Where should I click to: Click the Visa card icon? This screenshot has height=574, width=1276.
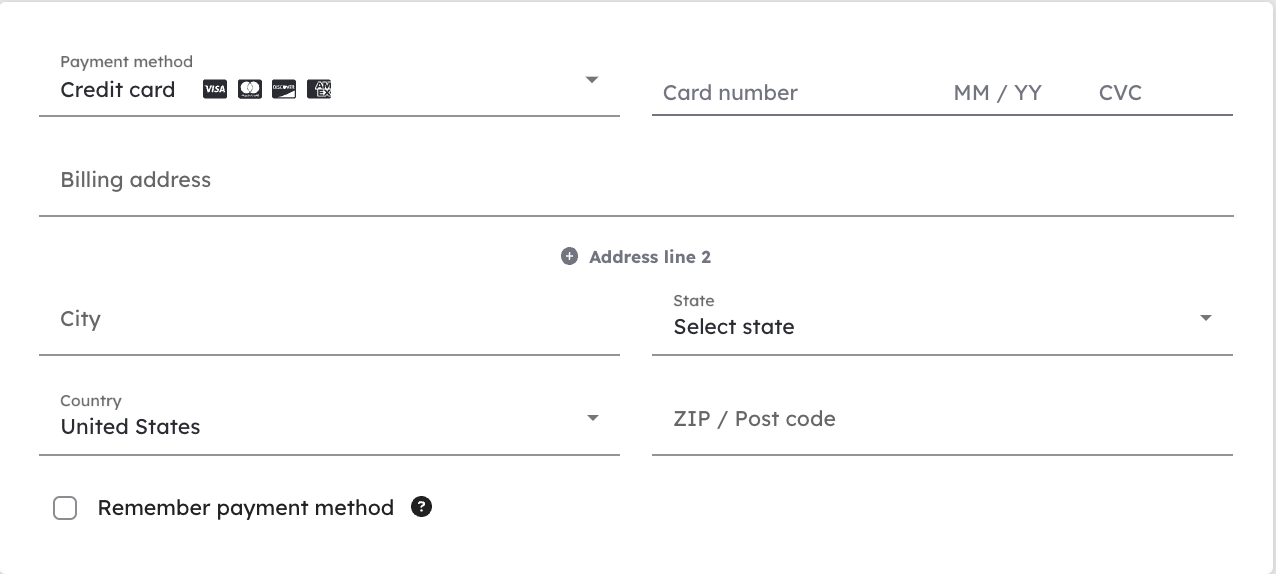215,90
